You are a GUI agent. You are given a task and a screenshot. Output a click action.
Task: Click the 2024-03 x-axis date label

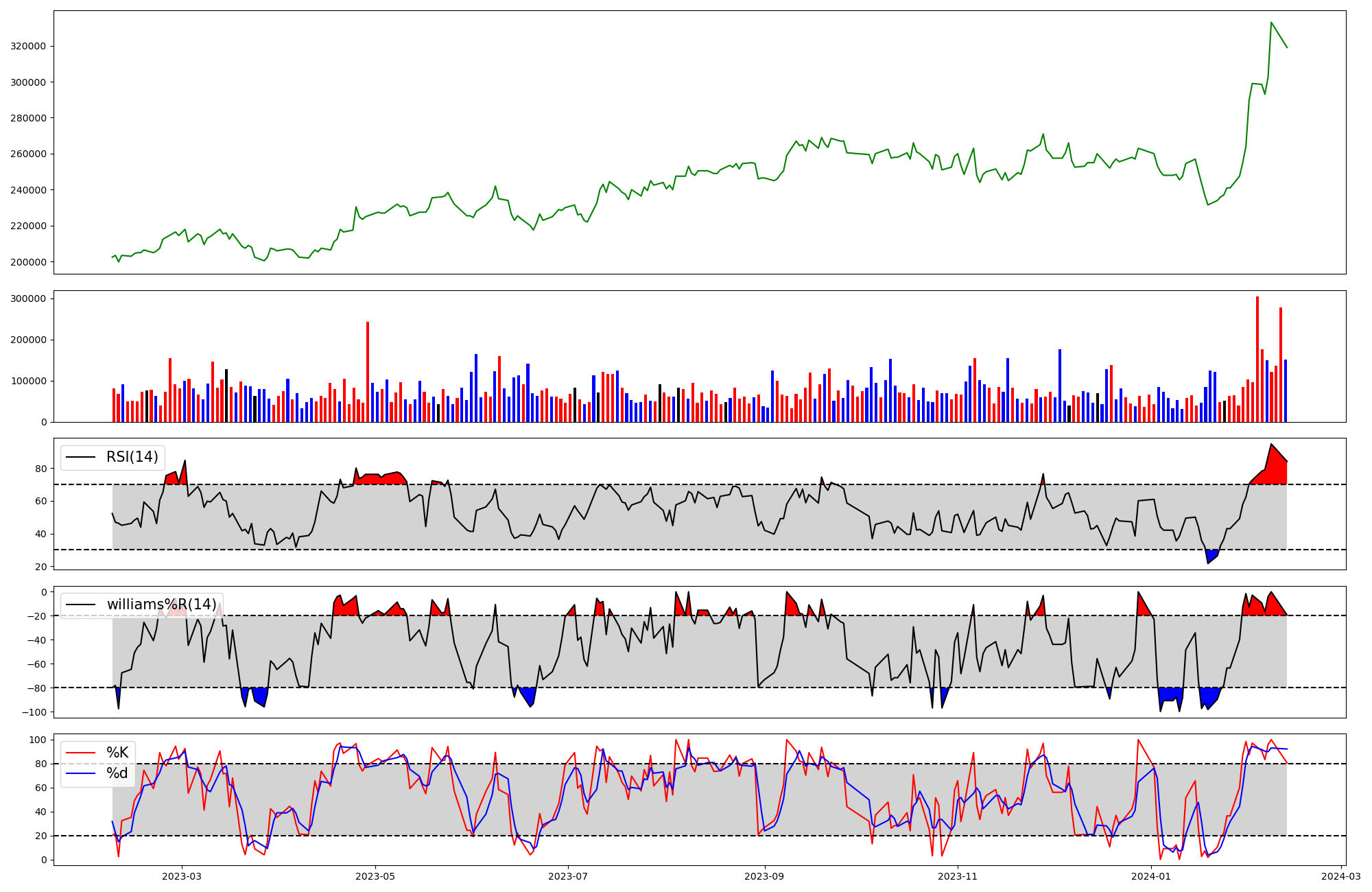[x=1341, y=876]
